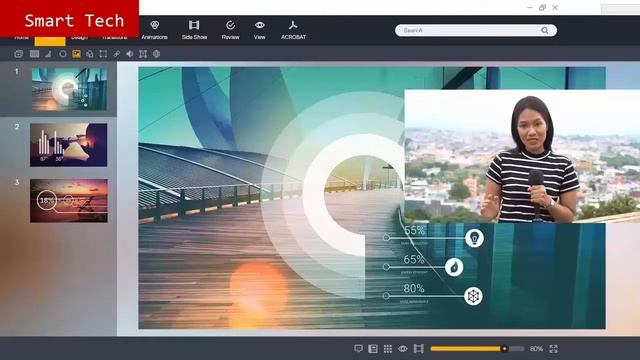Switch to the Review tab
This screenshot has height=360, width=640.
coord(230,30)
